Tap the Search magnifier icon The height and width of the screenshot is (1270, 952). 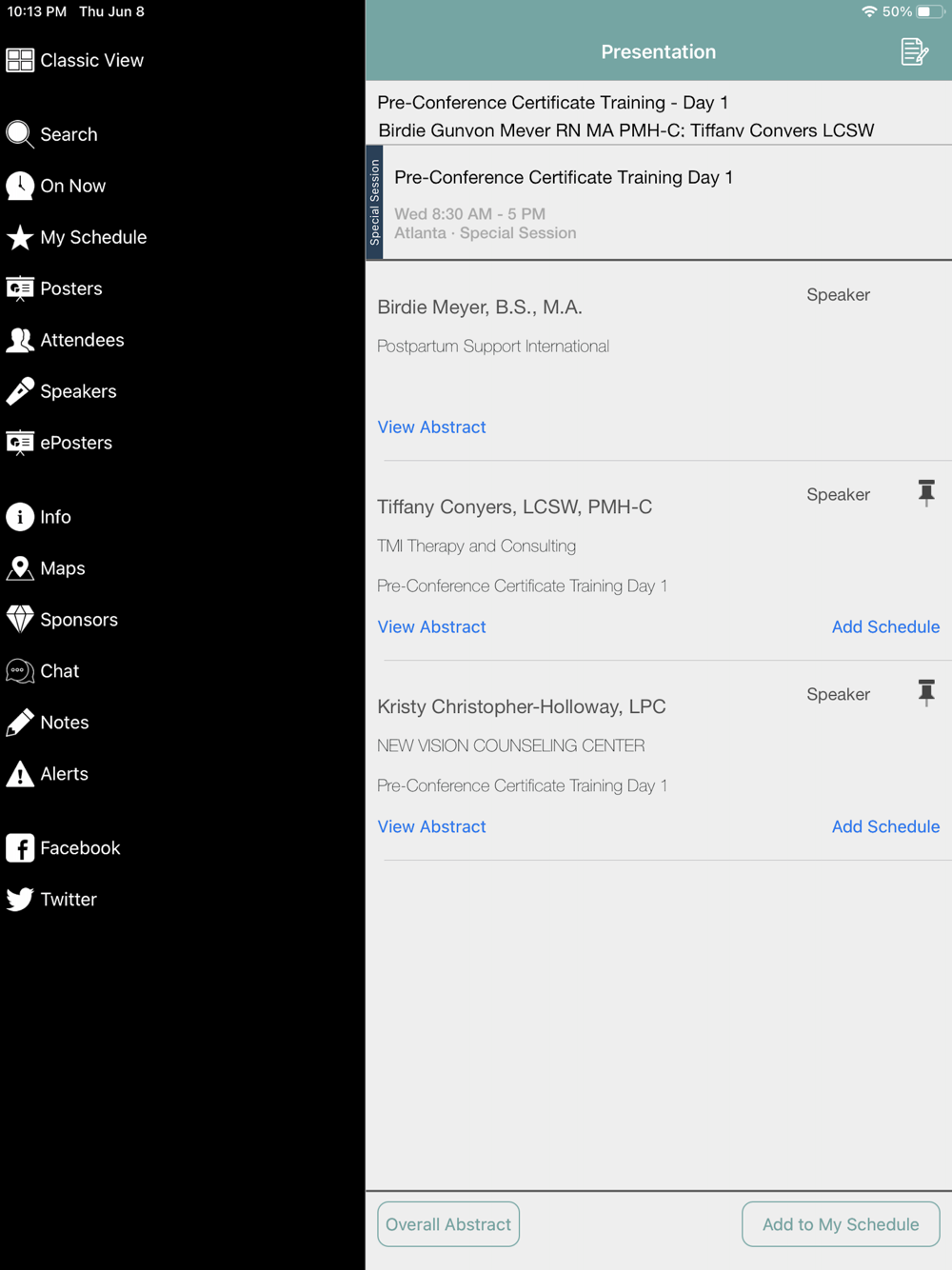[x=20, y=134]
